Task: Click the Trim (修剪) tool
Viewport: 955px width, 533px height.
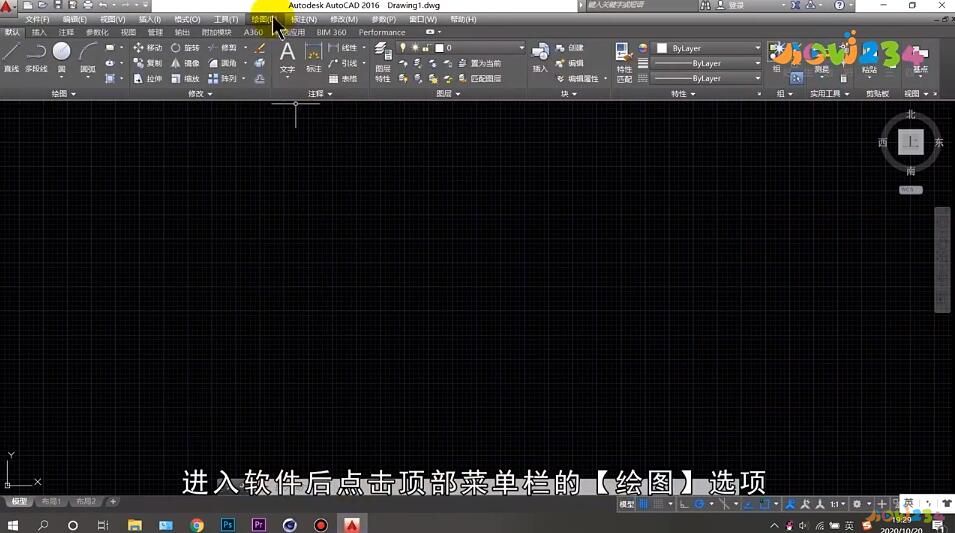Action: pyautogui.click(x=222, y=48)
